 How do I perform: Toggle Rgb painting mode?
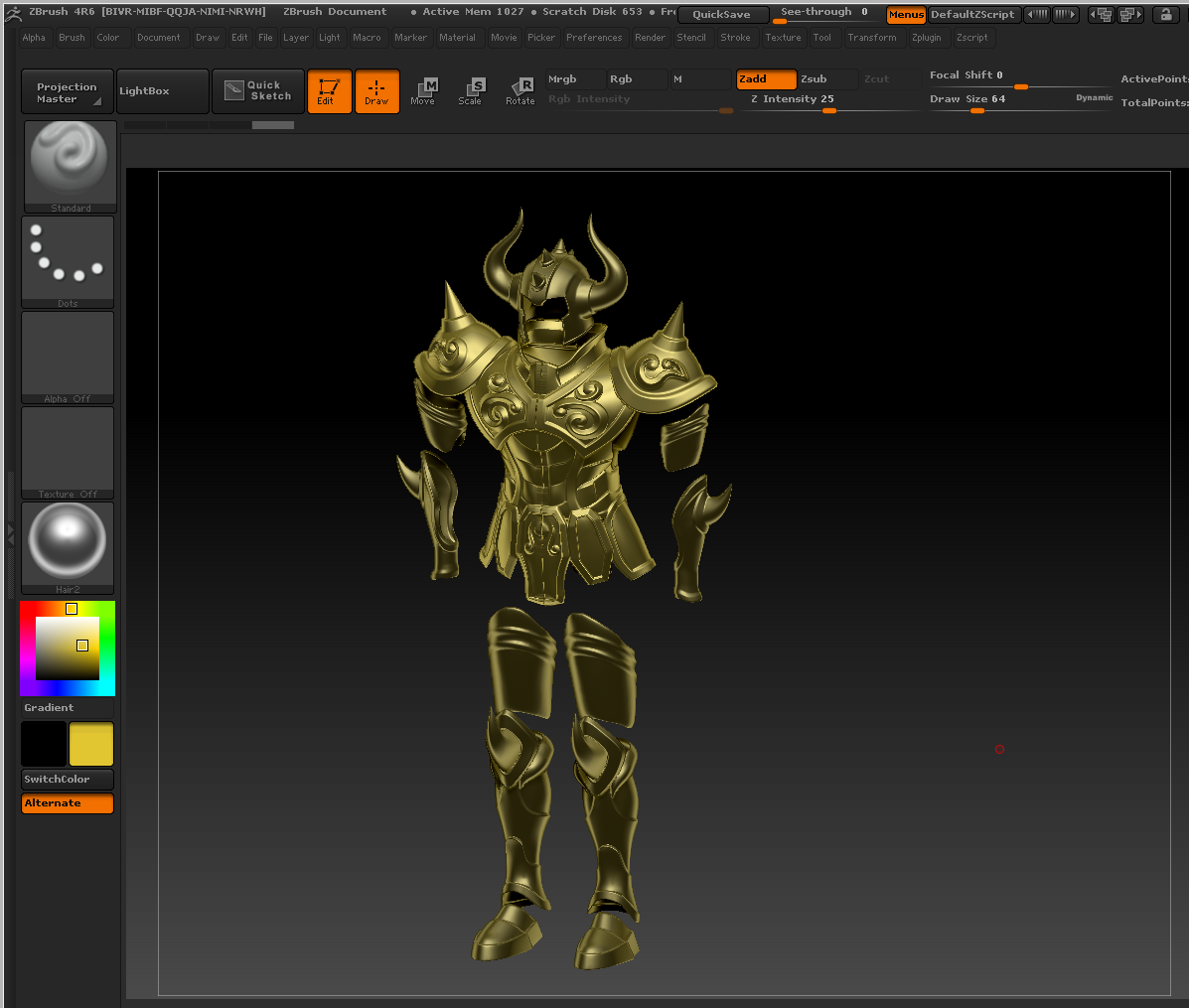pyautogui.click(x=637, y=78)
